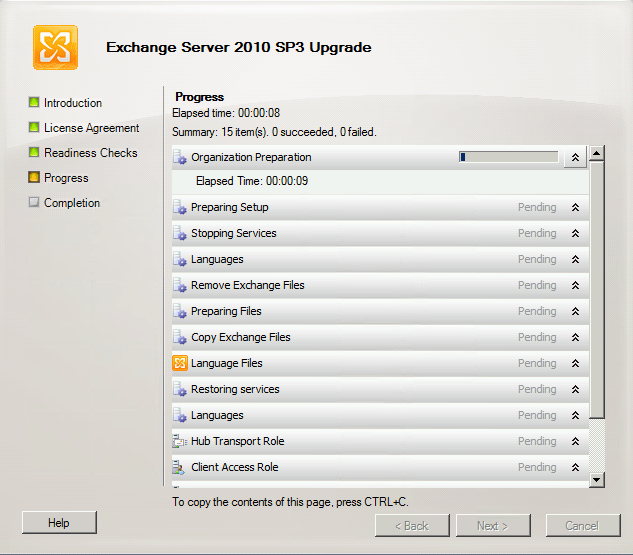Expand the Client Access Role chevron
Viewport: 633px width, 555px height.
tap(575, 467)
